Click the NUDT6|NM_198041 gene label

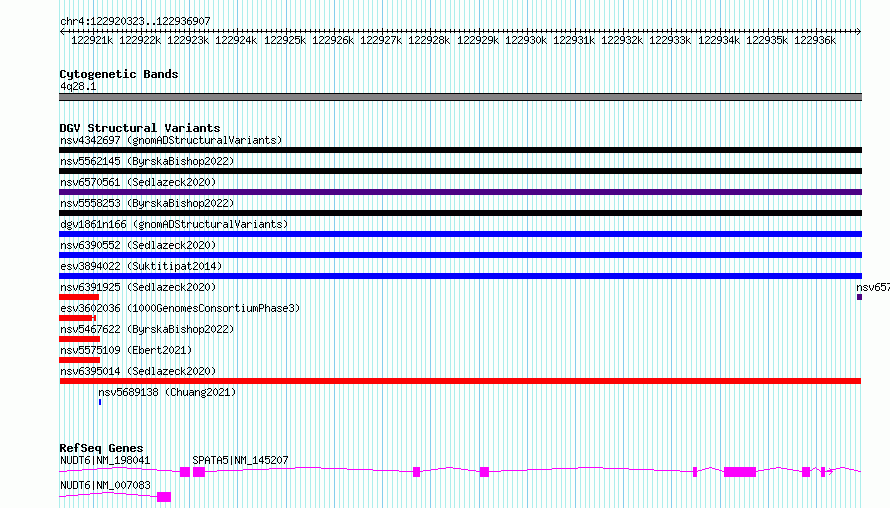[x=105, y=460]
